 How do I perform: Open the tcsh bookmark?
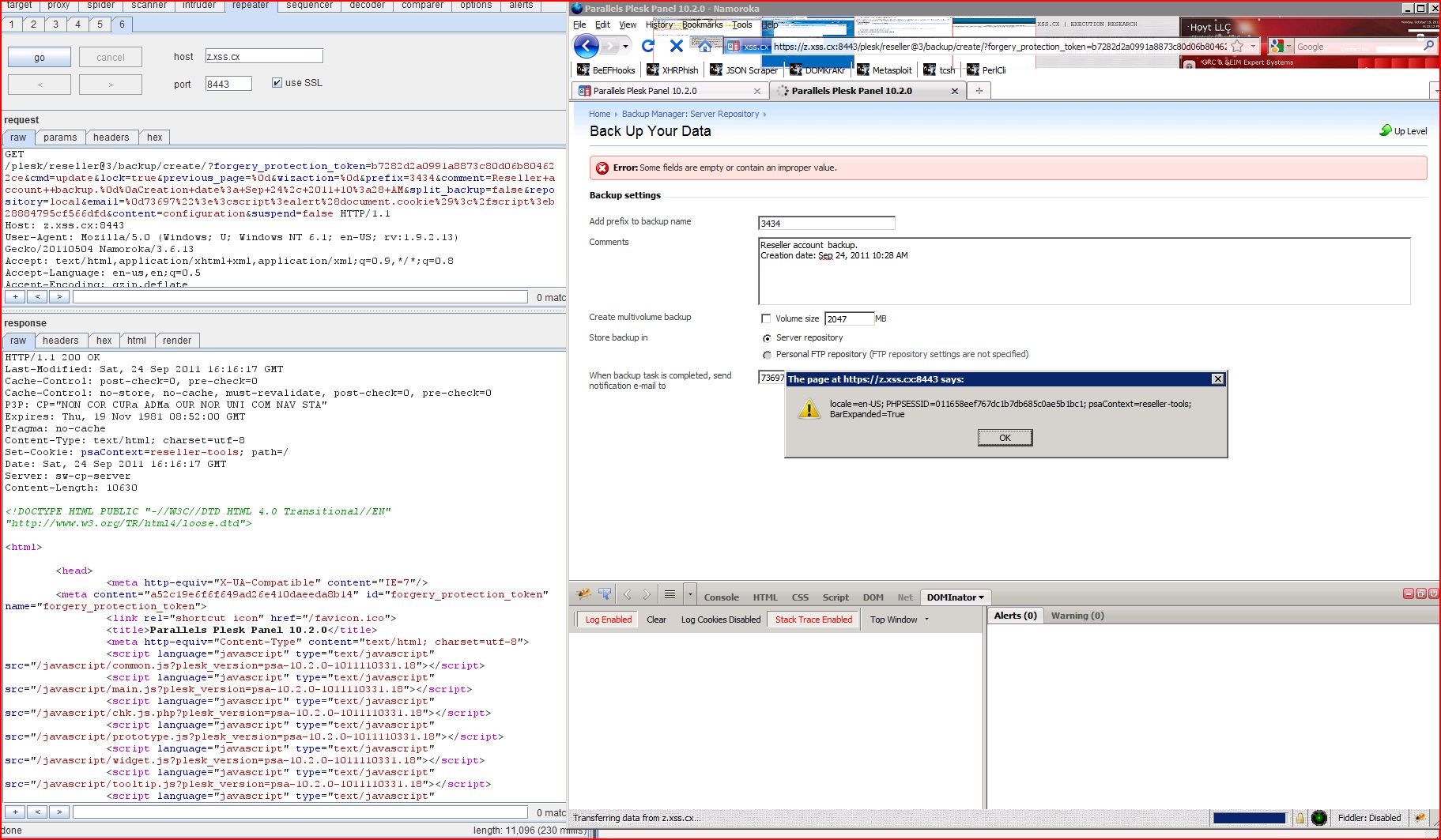pos(939,70)
